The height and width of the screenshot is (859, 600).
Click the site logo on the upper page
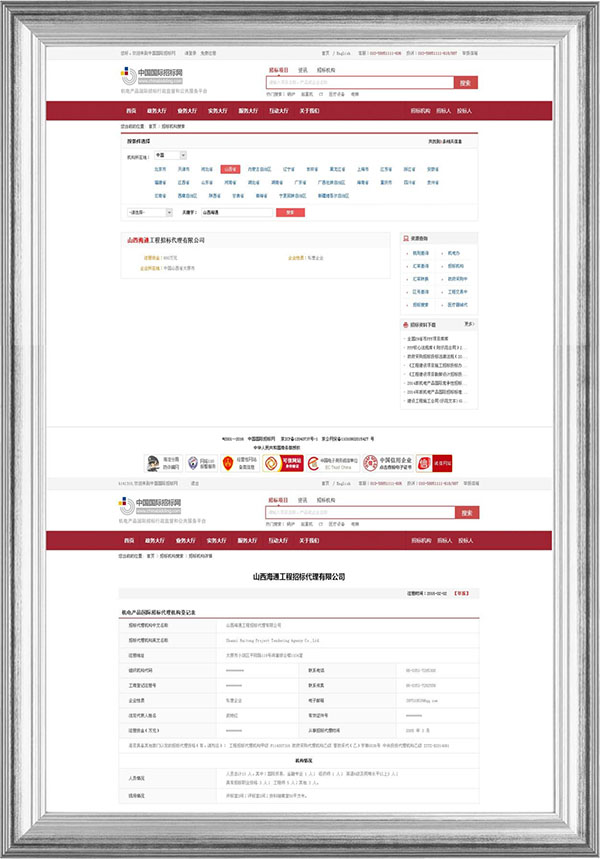click(x=151, y=74)
